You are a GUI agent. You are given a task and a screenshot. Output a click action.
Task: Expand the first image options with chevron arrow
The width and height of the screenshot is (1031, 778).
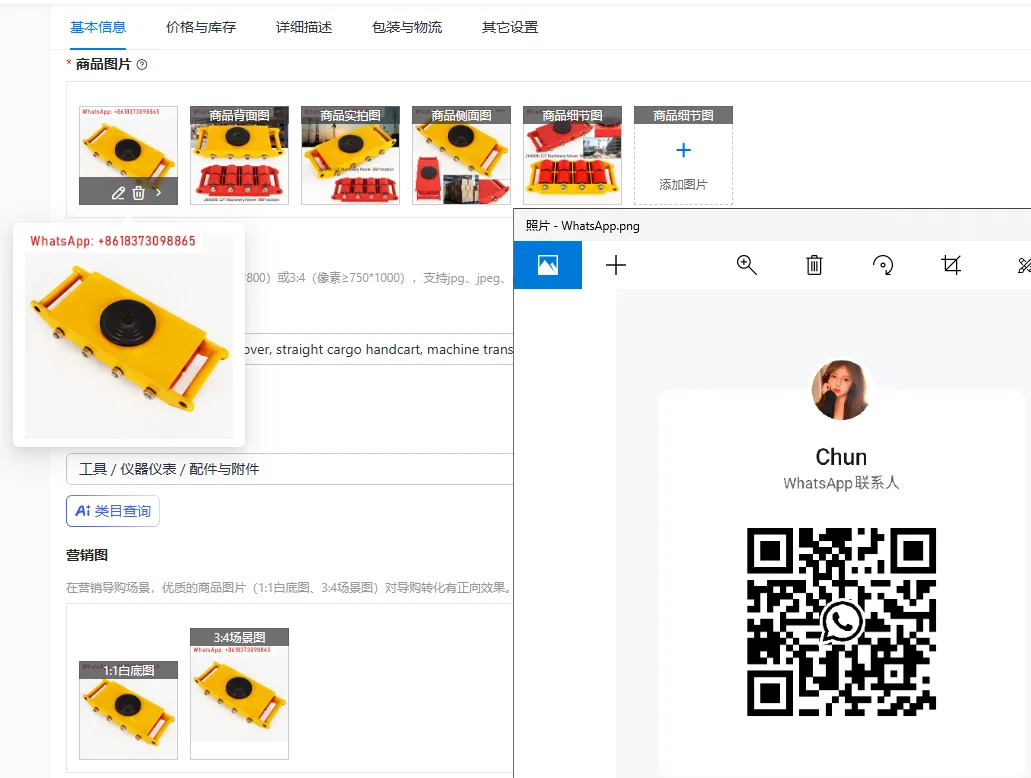pyautogui.click(x=158, y=192)
